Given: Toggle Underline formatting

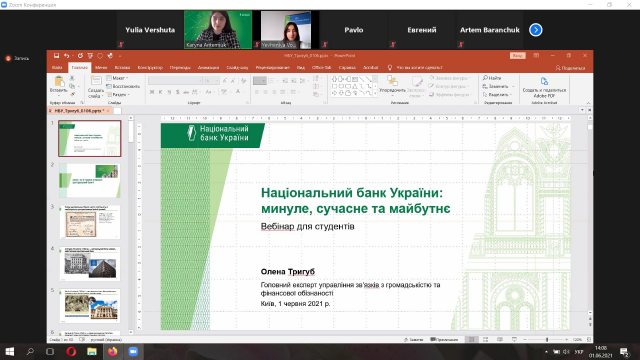Looking at the screenshot, I should pyautogui.click(x=169, y=92).
